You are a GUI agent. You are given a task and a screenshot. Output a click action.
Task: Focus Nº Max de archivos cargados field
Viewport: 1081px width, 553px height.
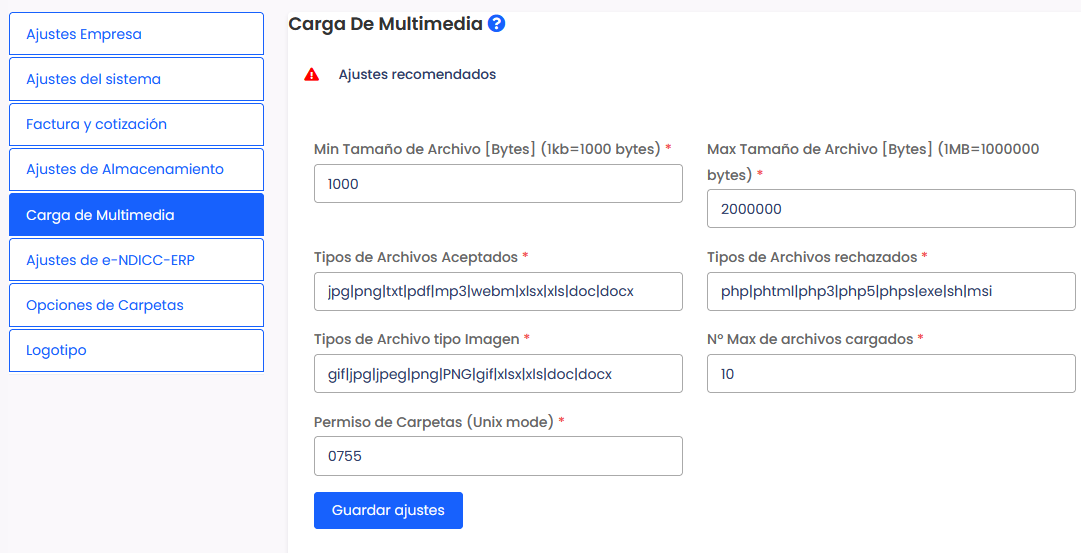(890, 374)
